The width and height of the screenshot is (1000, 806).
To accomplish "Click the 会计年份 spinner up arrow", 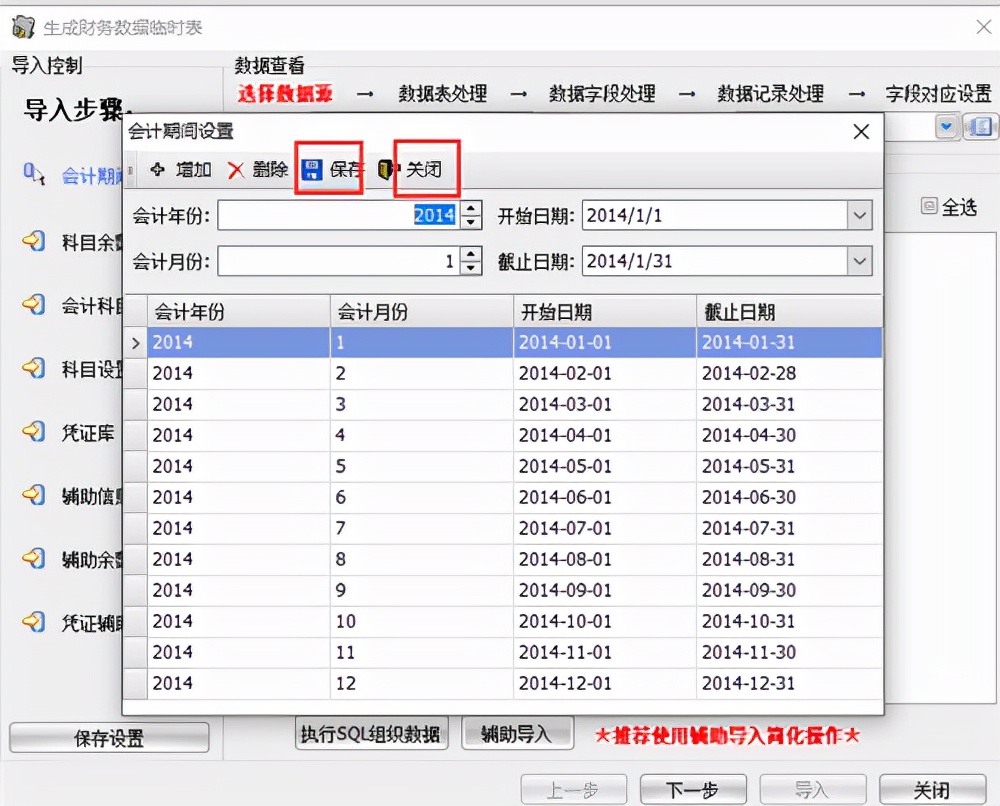I will click(470, 208).
